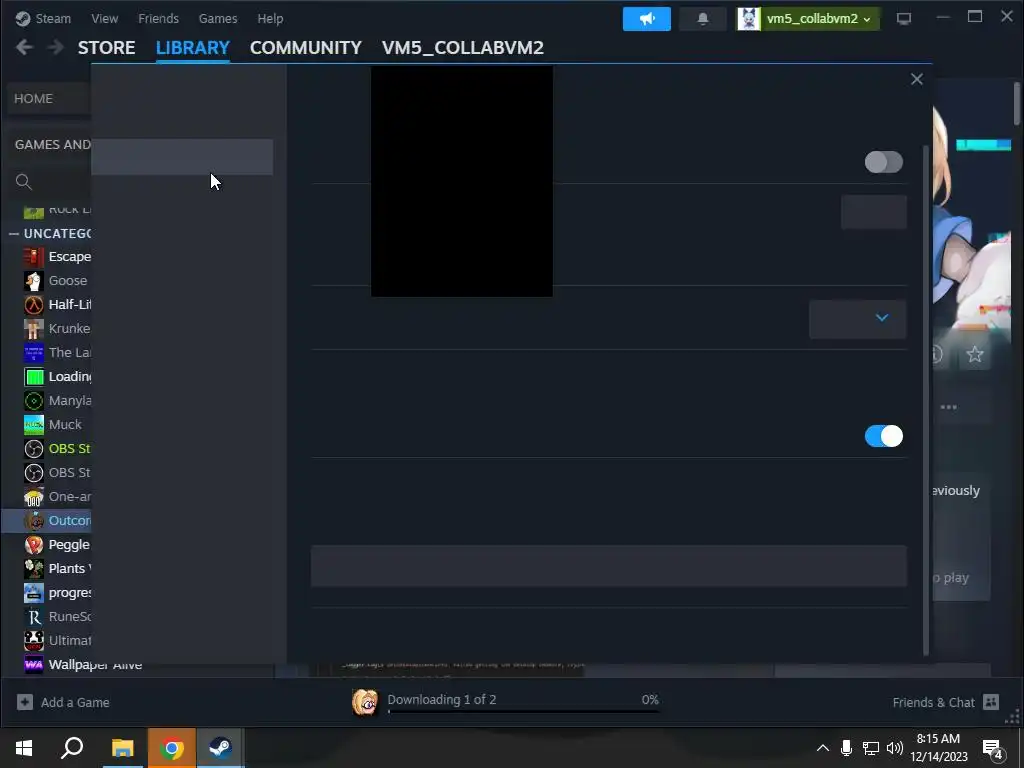Select the Peggle game icon
This screenshot has height=768, width=1024.
tap(34, 545)
